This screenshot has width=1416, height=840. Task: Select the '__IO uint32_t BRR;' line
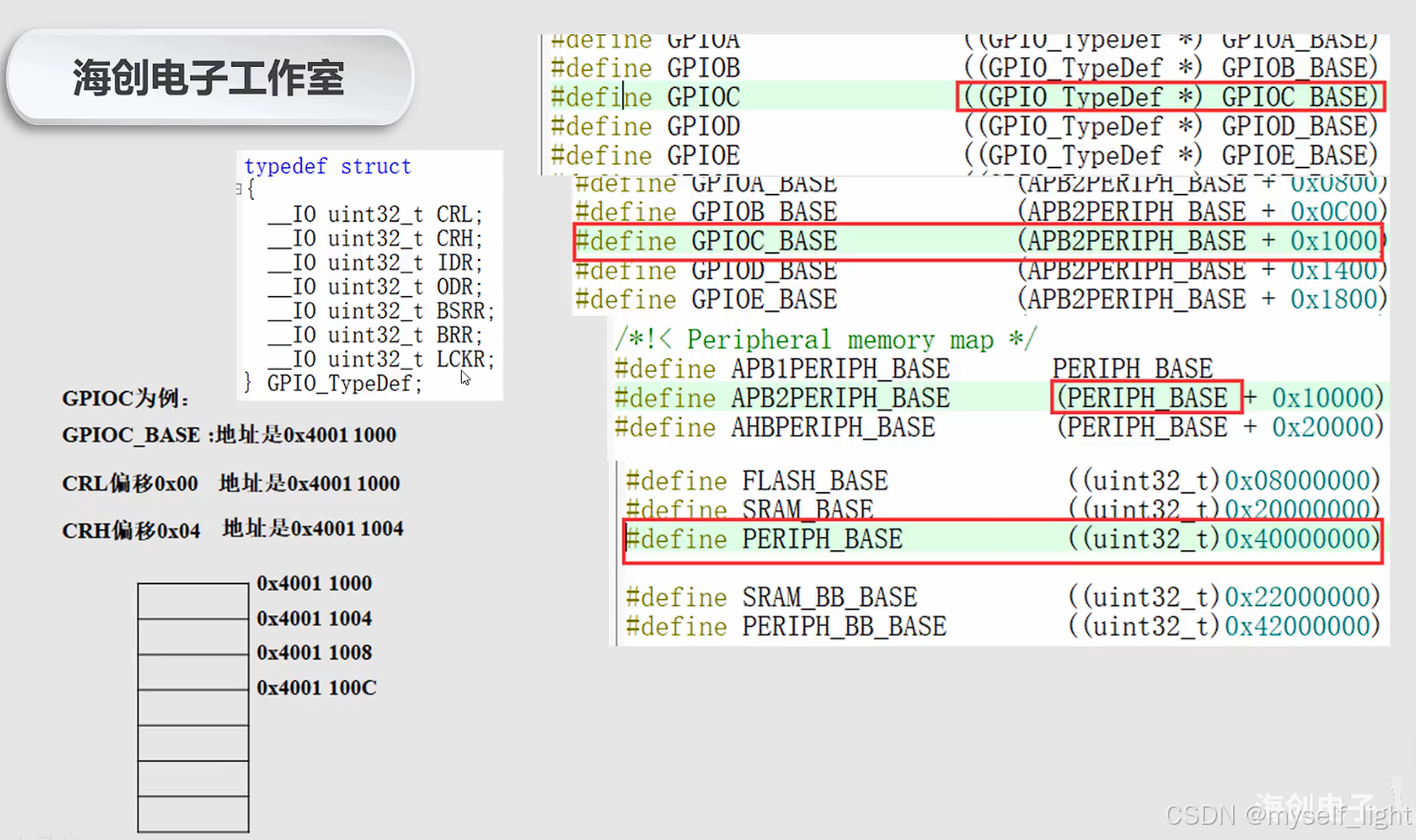[x=375, y=335]
